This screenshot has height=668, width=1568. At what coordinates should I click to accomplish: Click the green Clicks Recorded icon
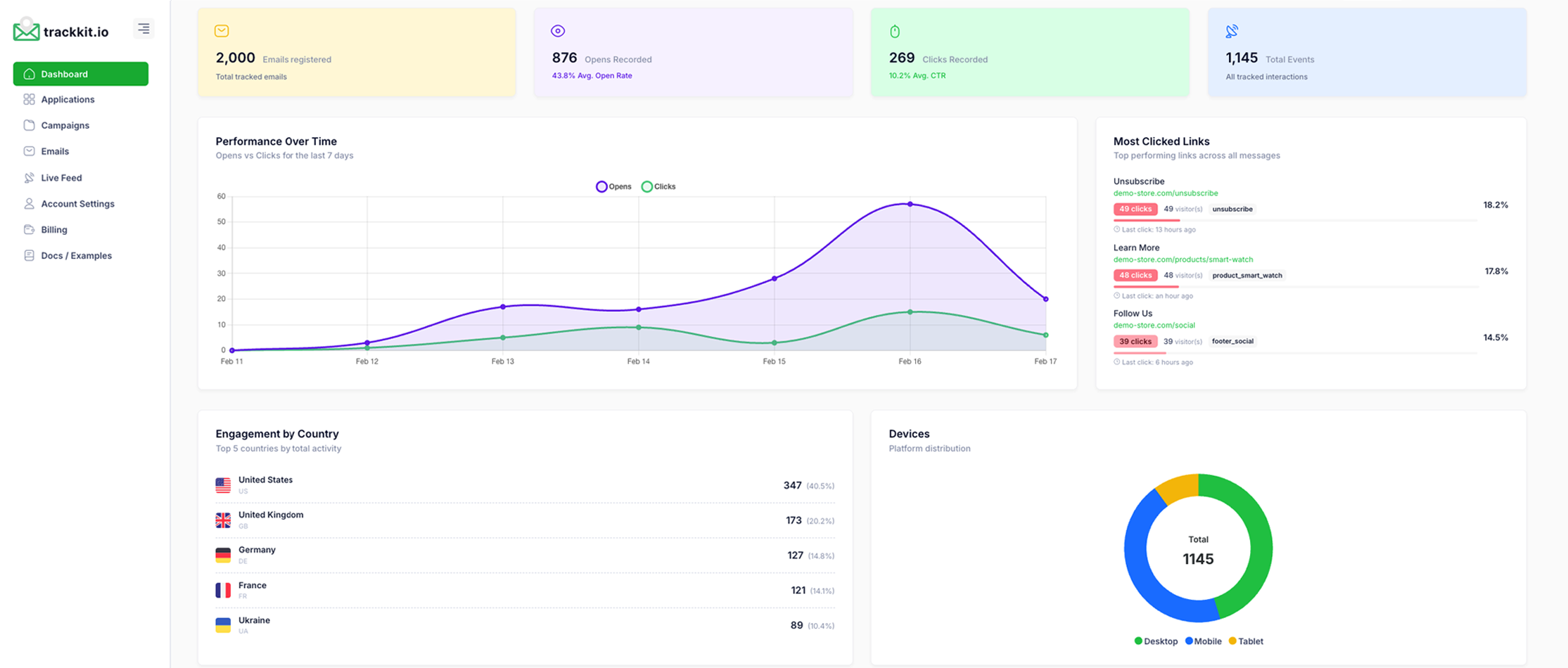(894, 30)
